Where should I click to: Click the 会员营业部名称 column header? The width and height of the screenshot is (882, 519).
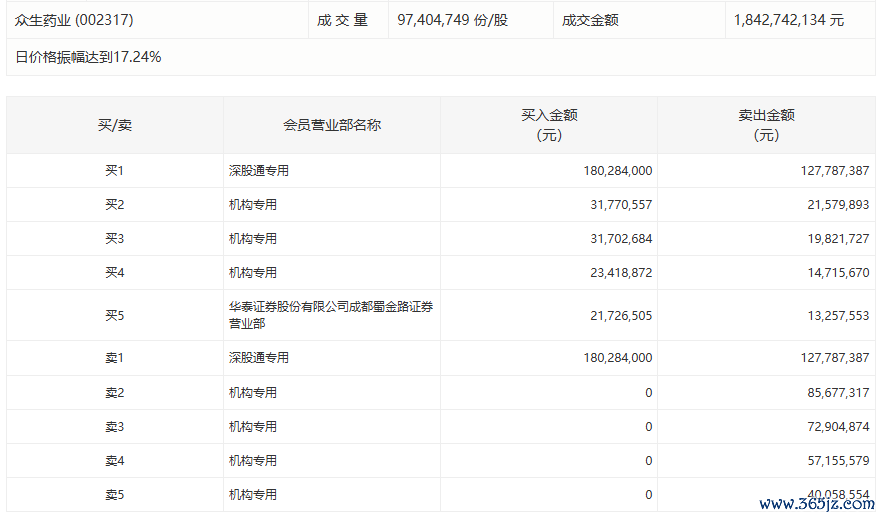pyautogui.click(x=332, y=125)
